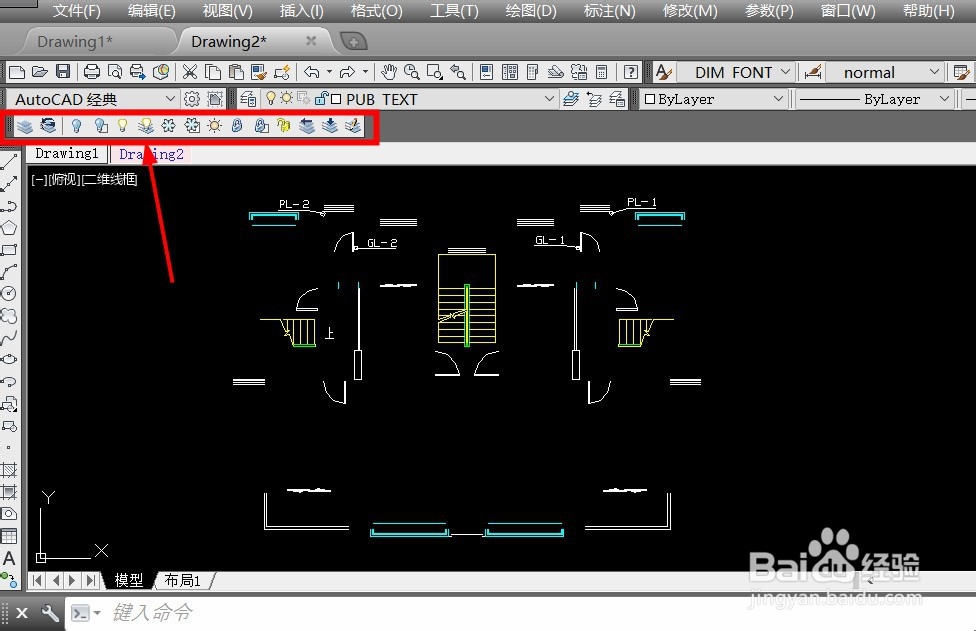
Task: Expand the command line history dropdown
Action: click(x=96, y=613)
